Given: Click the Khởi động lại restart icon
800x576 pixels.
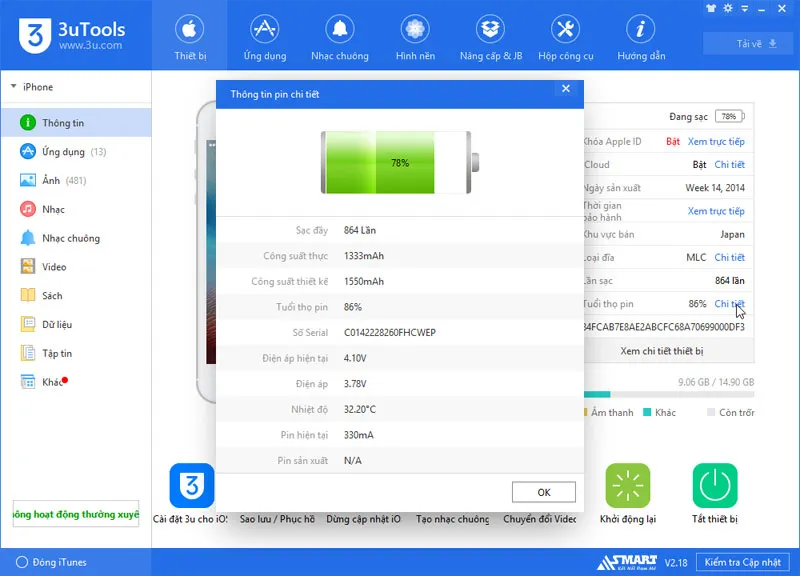Looking at the screenshot, I should click(x=628, y=485).
